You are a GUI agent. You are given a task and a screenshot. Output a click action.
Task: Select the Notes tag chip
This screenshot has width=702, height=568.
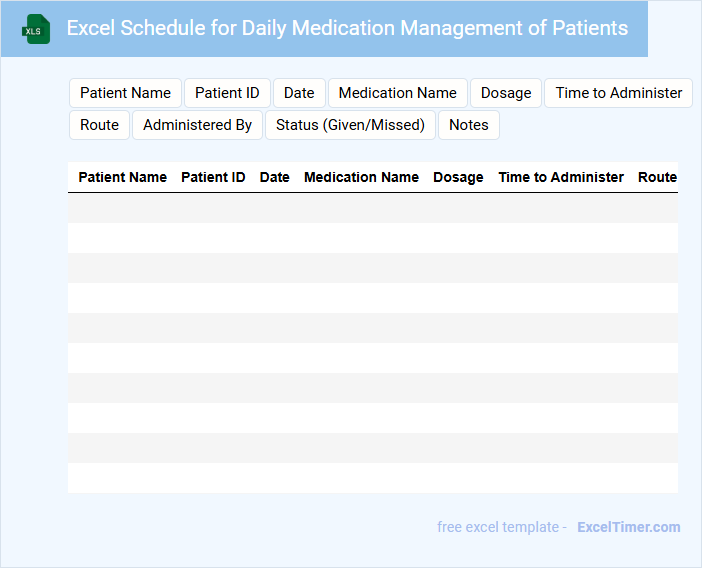click(468, 125)
